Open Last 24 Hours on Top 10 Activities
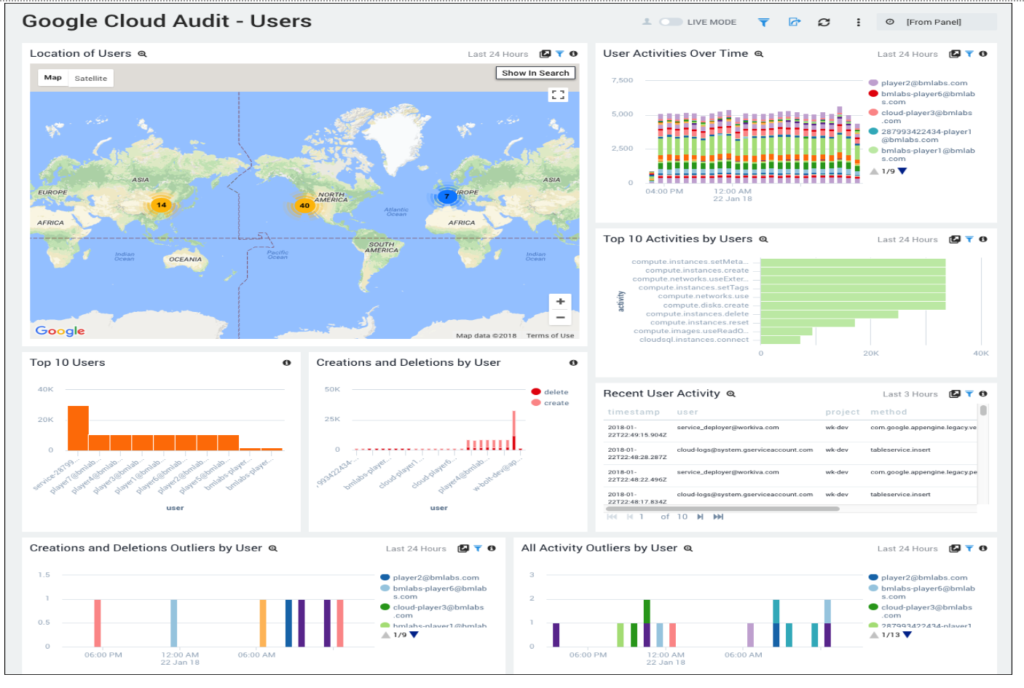 (x=907, y=240)
